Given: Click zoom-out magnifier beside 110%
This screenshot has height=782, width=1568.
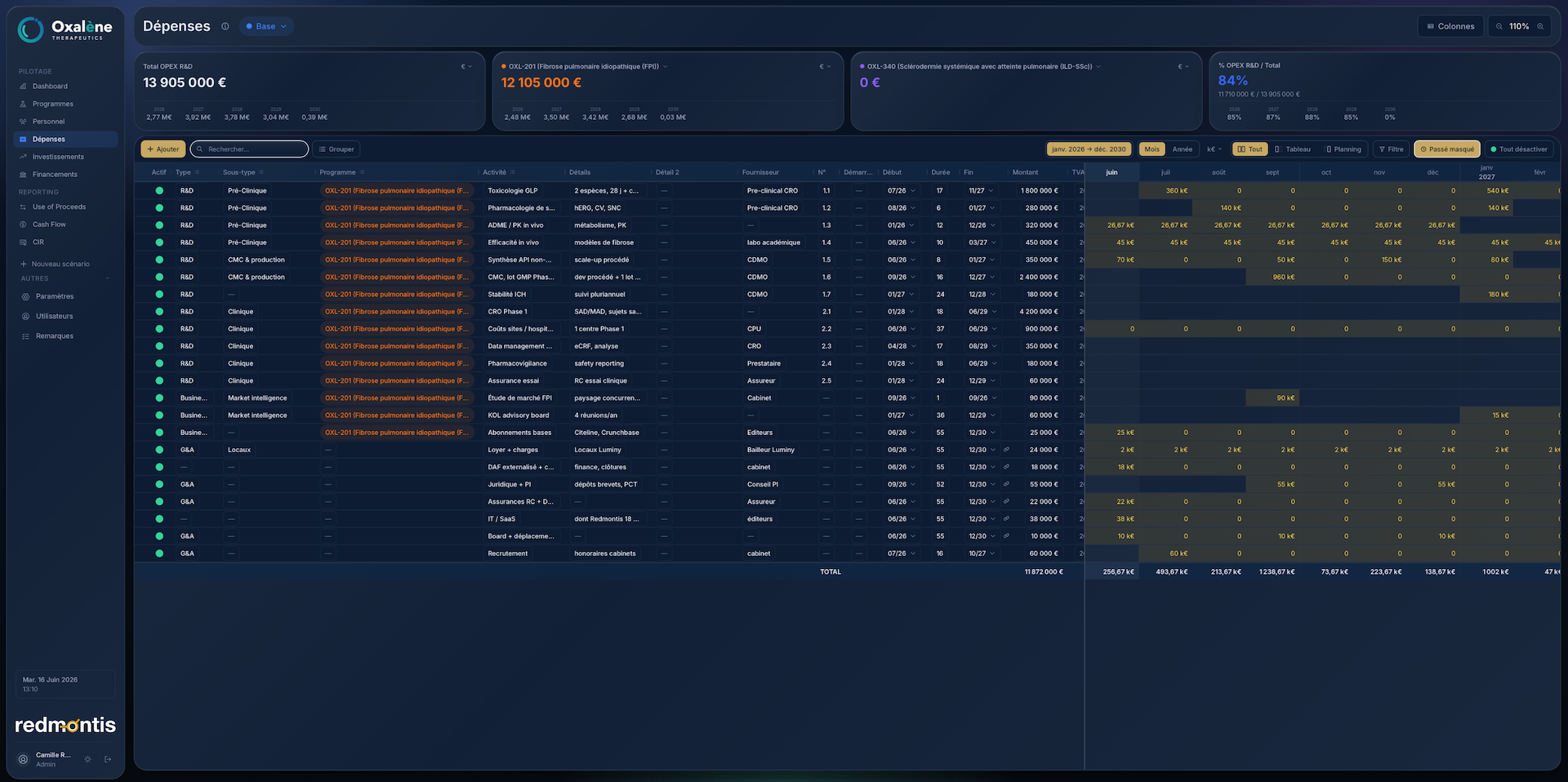Looking at the screenshot, I should pyautogui.click(x=1499, y=26).
